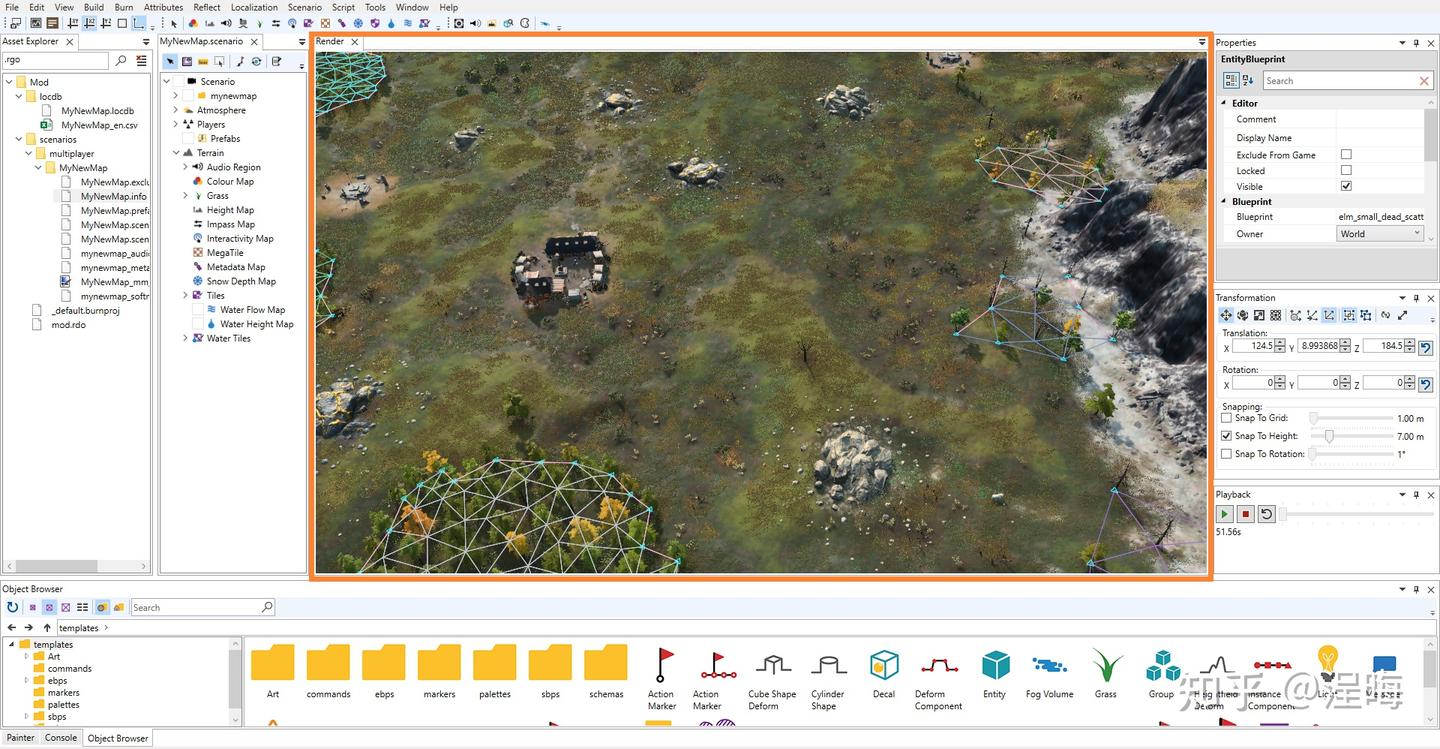Open the Owner dropdown set to World
The image size is (1440, 749).
(x=1380, y=234)
